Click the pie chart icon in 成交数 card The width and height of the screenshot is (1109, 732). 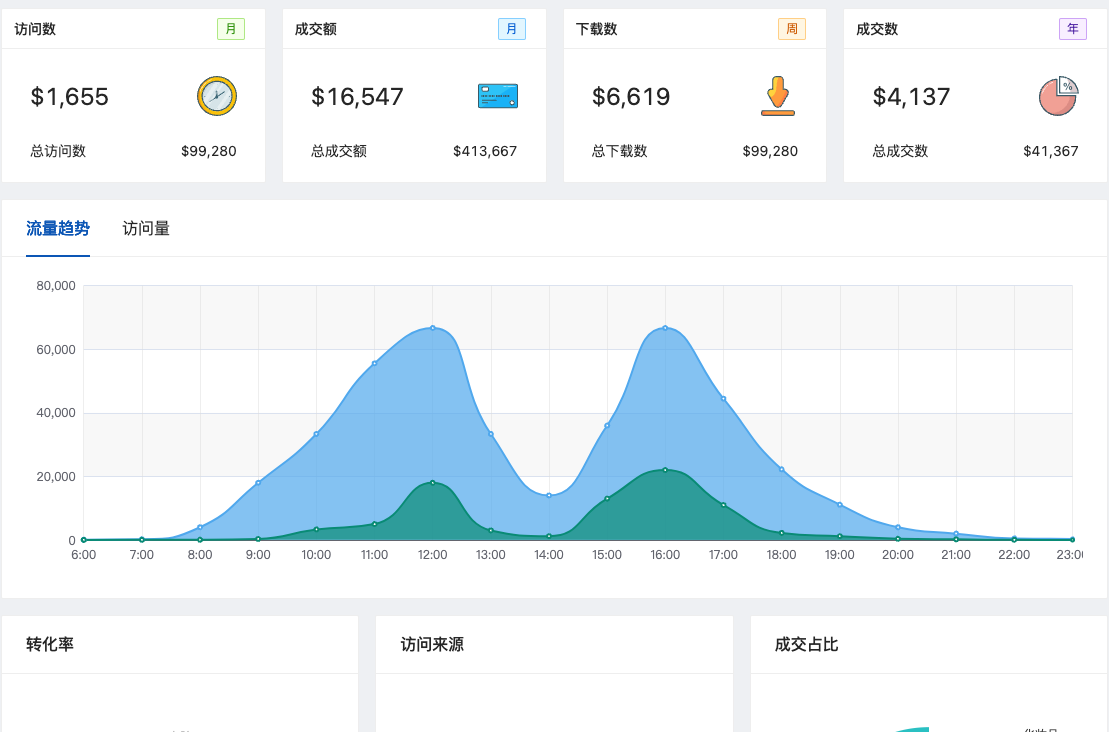[x=1058, y=96]
